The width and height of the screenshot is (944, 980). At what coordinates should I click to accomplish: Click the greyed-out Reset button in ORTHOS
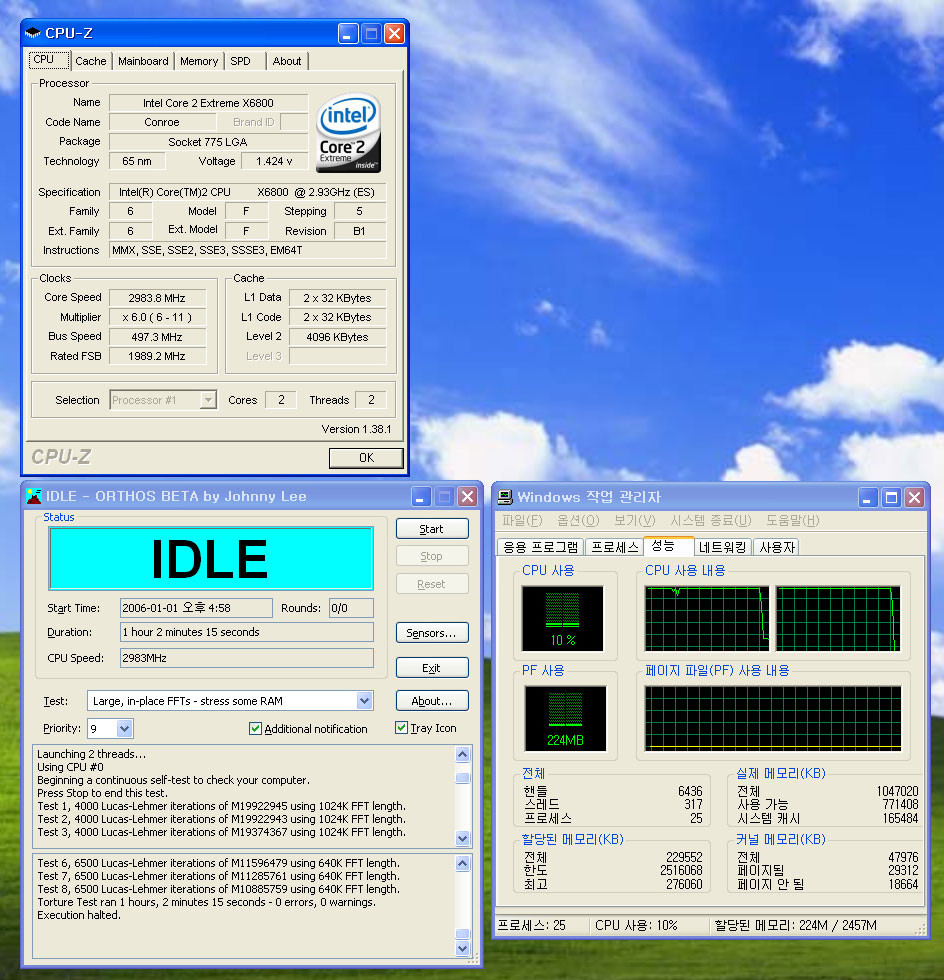tap(432, 584)
